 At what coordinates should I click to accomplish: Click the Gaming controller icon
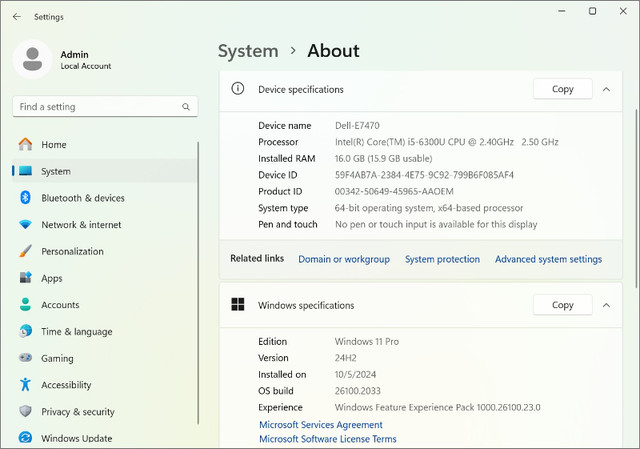point(25,358)
